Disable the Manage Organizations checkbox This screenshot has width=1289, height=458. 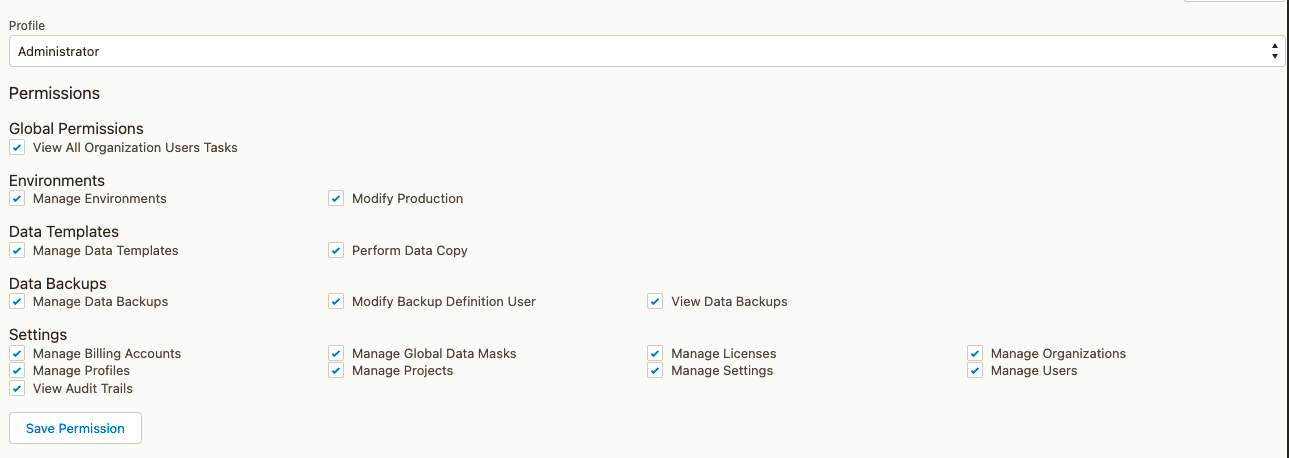point(975,354)
